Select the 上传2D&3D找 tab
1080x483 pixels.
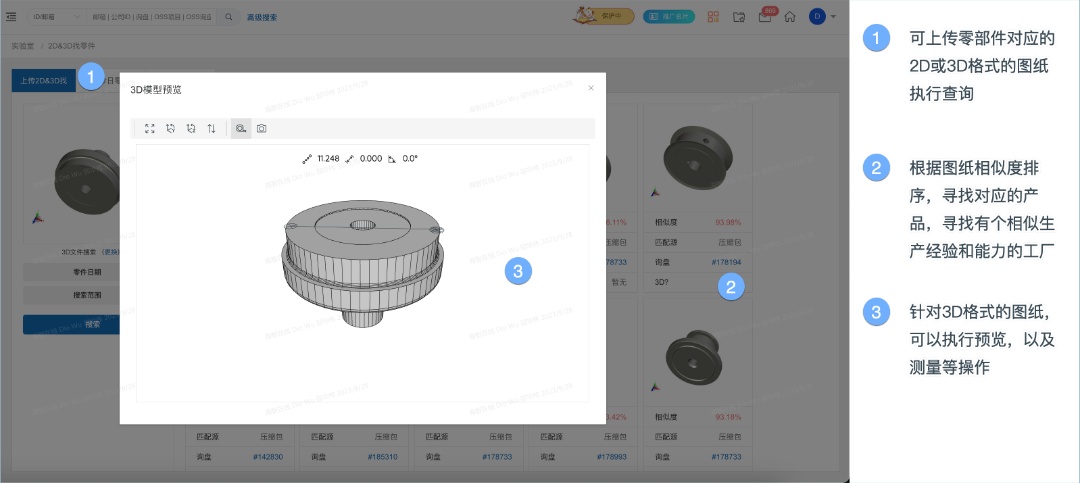click(43, 81)
